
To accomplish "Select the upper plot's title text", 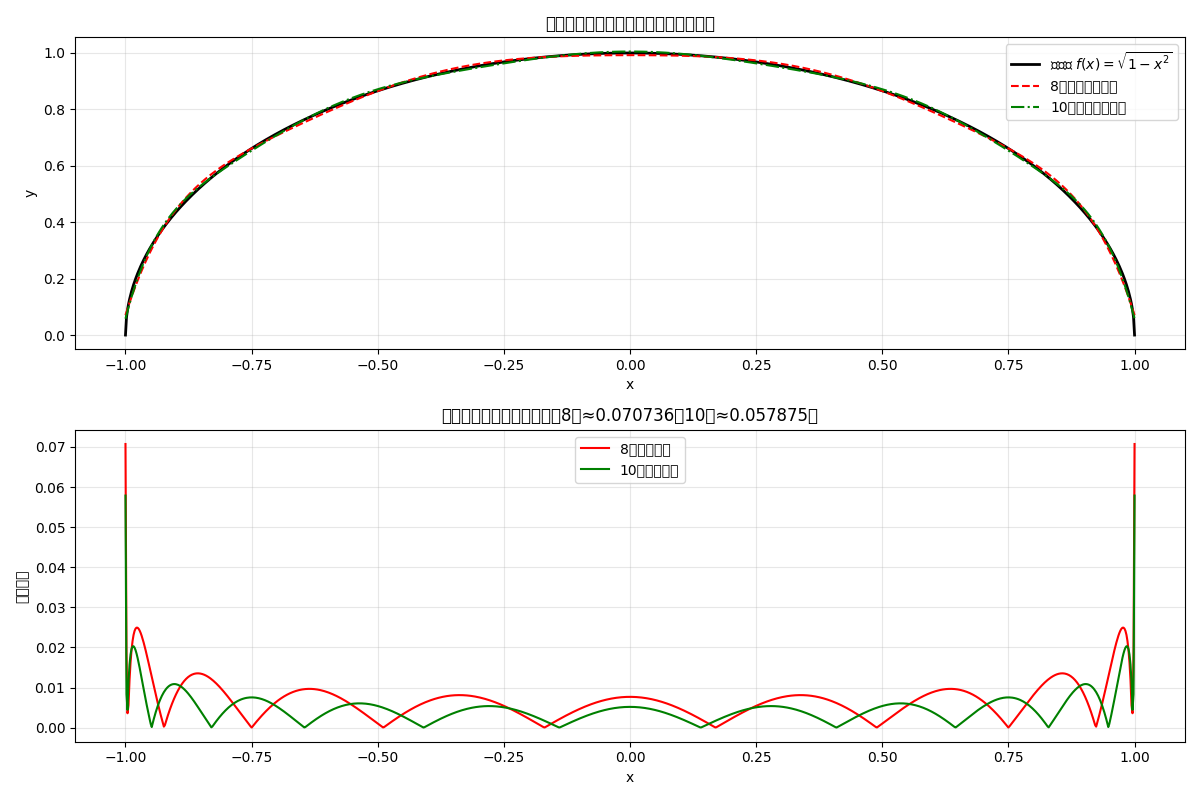I will [630, 23].
